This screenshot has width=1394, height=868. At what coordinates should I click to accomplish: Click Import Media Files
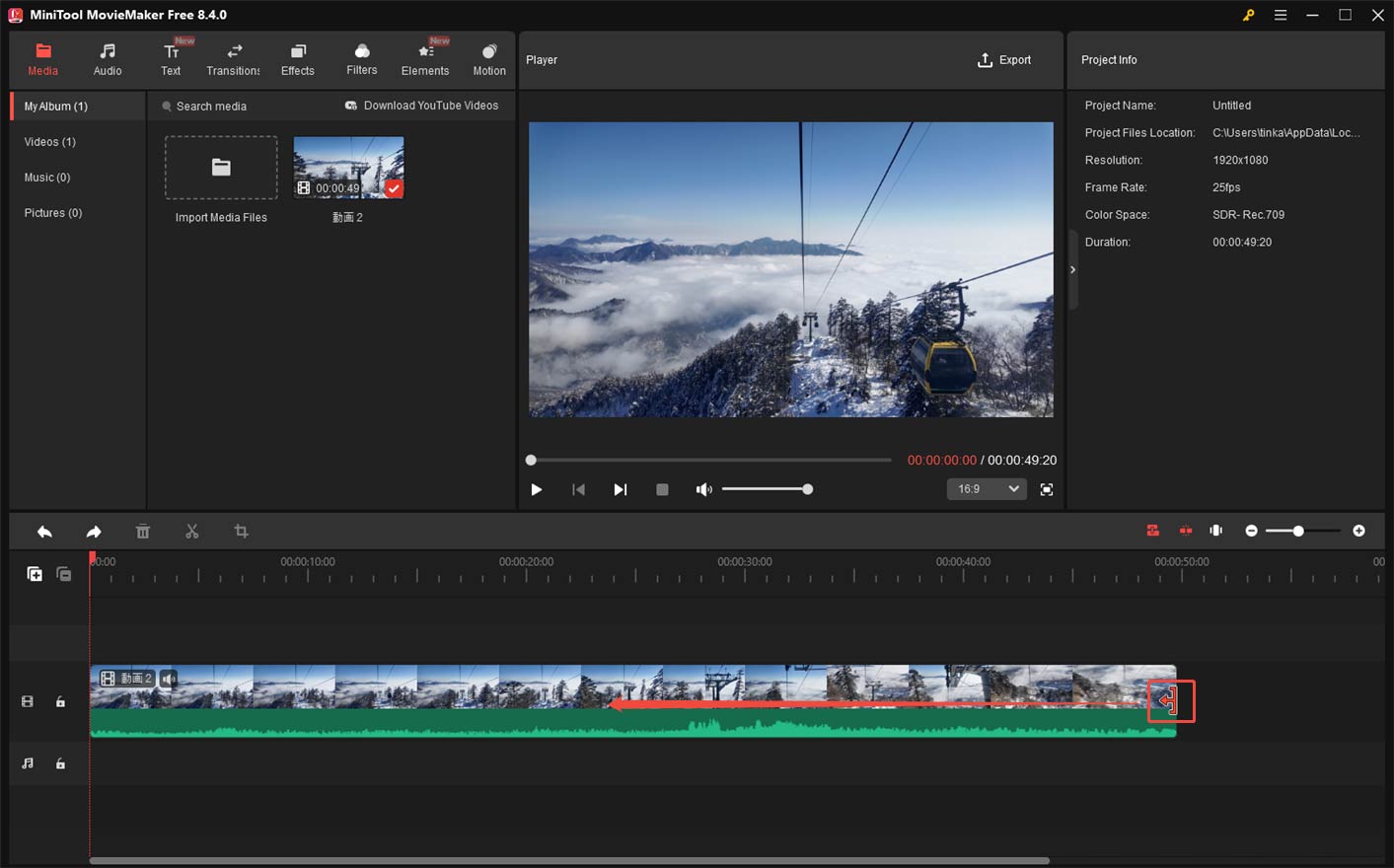coord(220,167)
